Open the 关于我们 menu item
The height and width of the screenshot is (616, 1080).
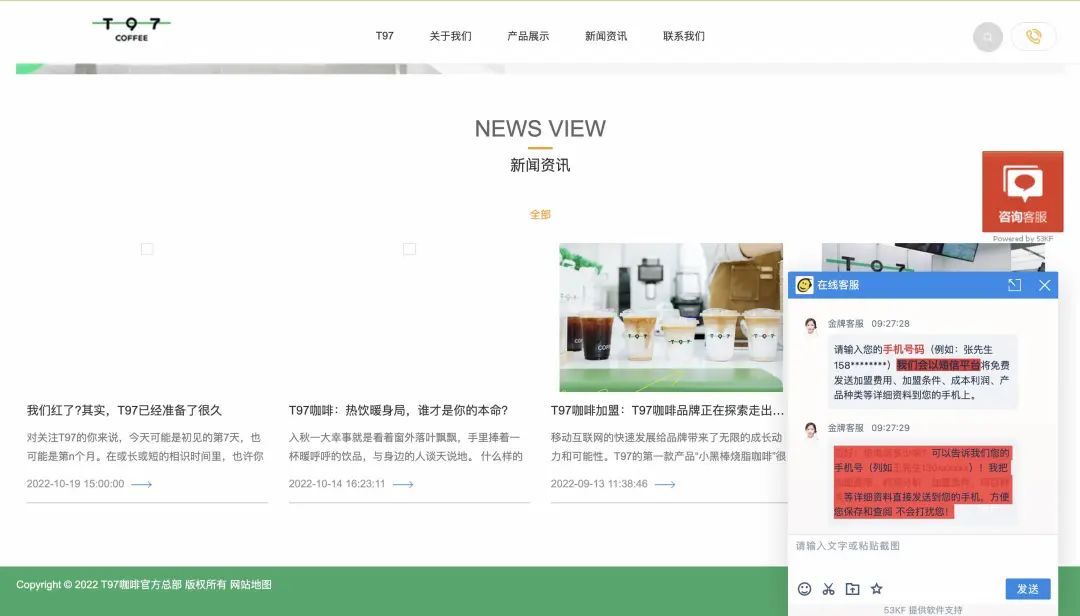click(x=450, y=36)
